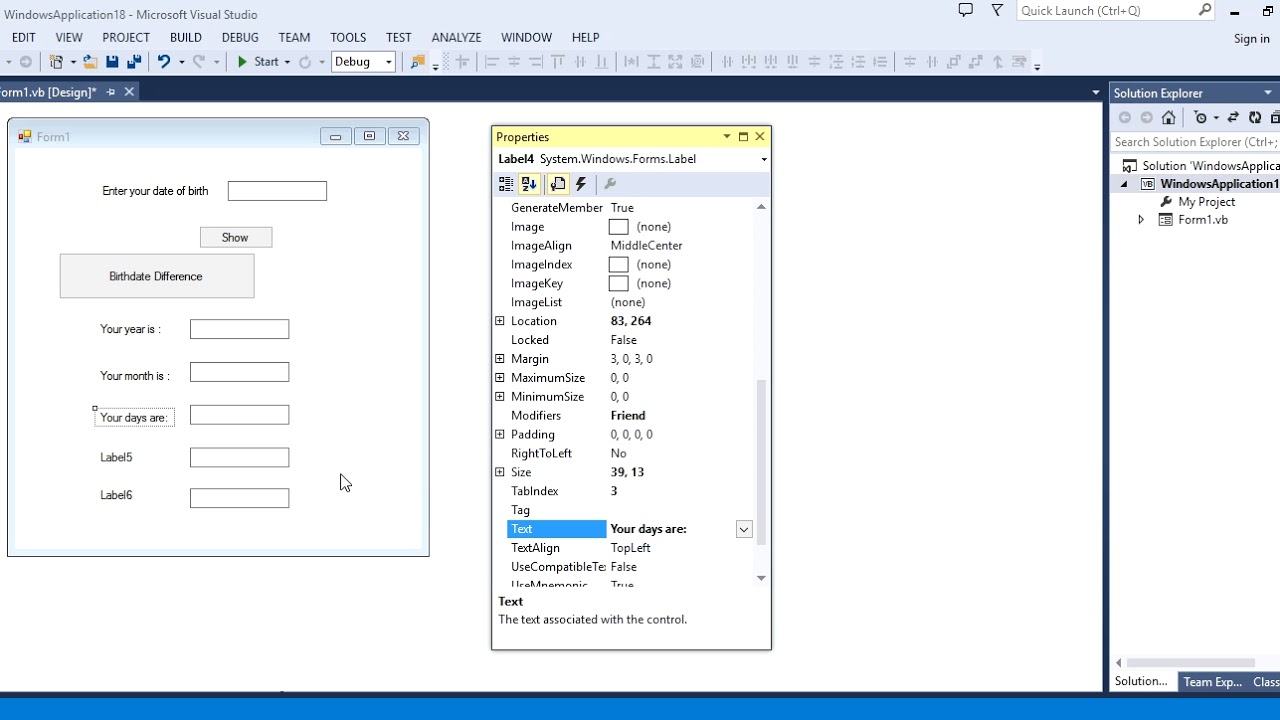
Task: Open the feedback speech bubble icon
Action: coord(965,10)
